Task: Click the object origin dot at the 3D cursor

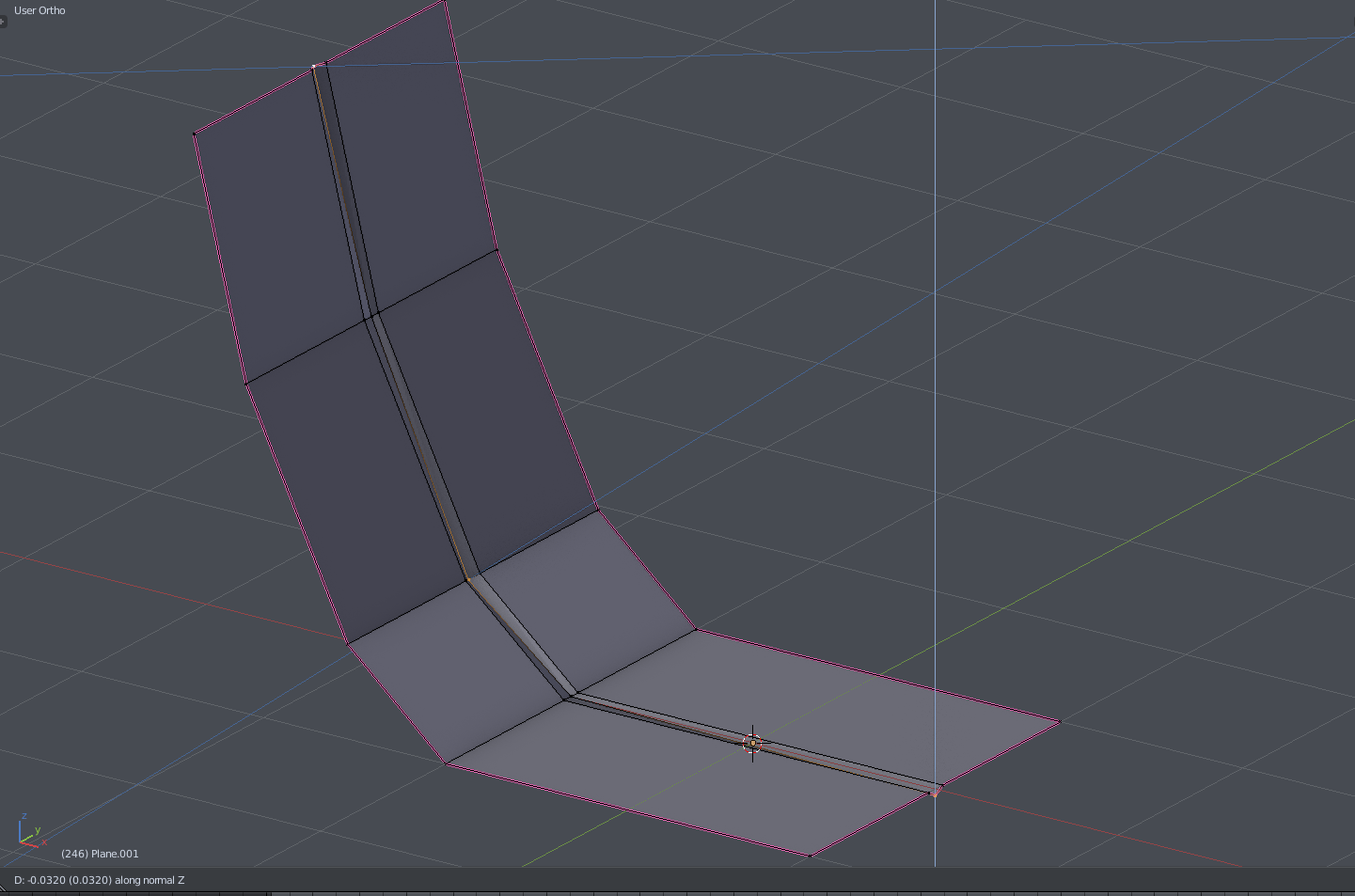Action: coord(752,742)
